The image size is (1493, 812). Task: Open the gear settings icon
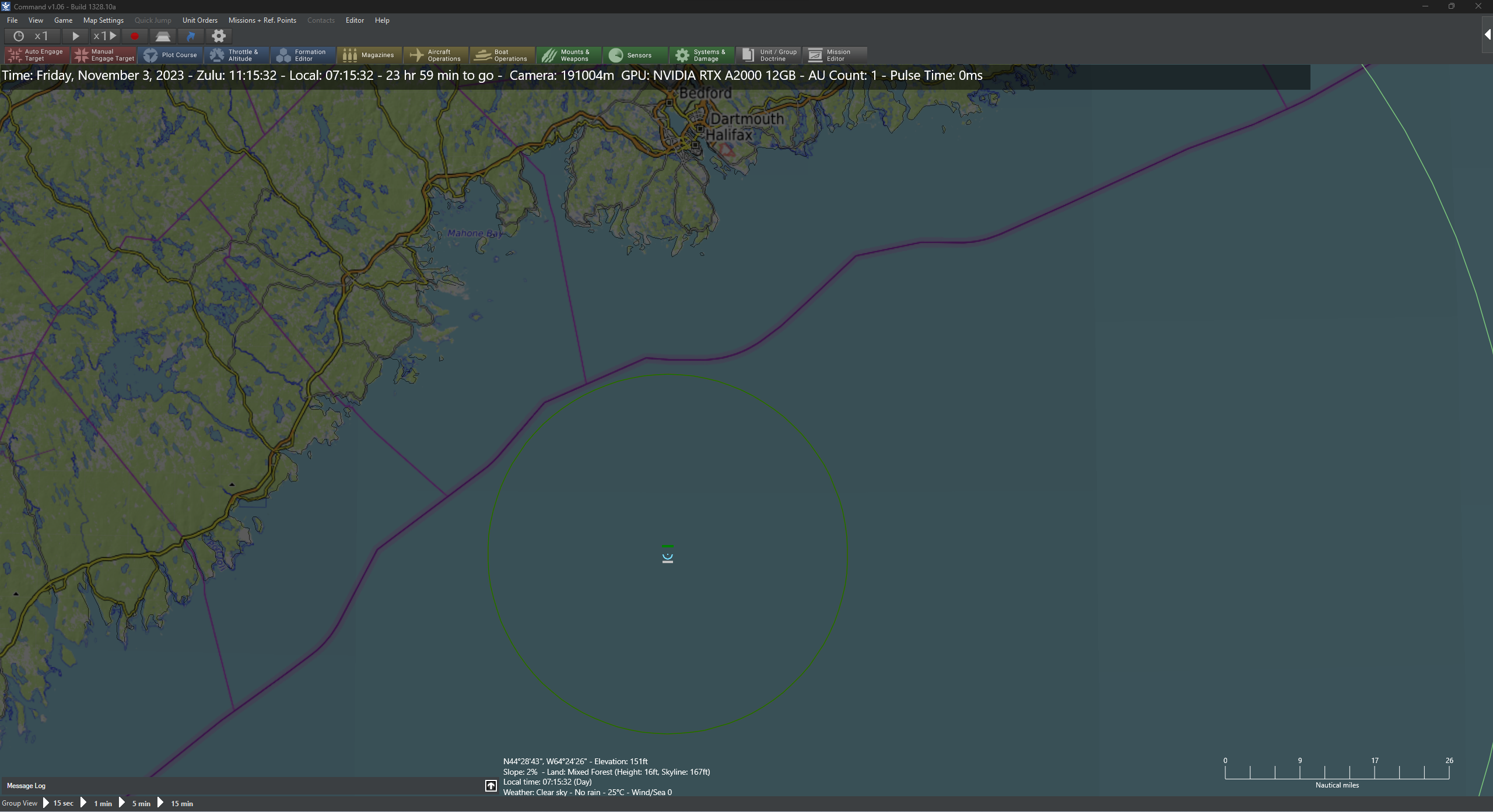(x=219, y=36)
